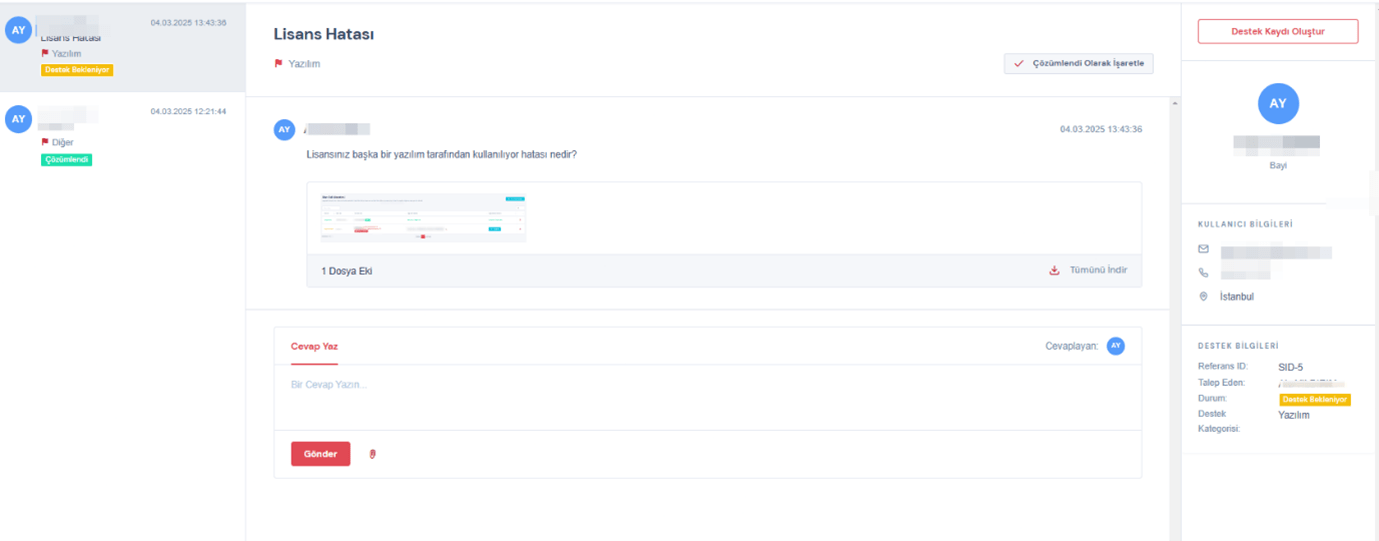This screenshot has height=541, width=1379.
Task: Open the ticket marked Çözümlendi in the list
Action: [x=122, y=135]
